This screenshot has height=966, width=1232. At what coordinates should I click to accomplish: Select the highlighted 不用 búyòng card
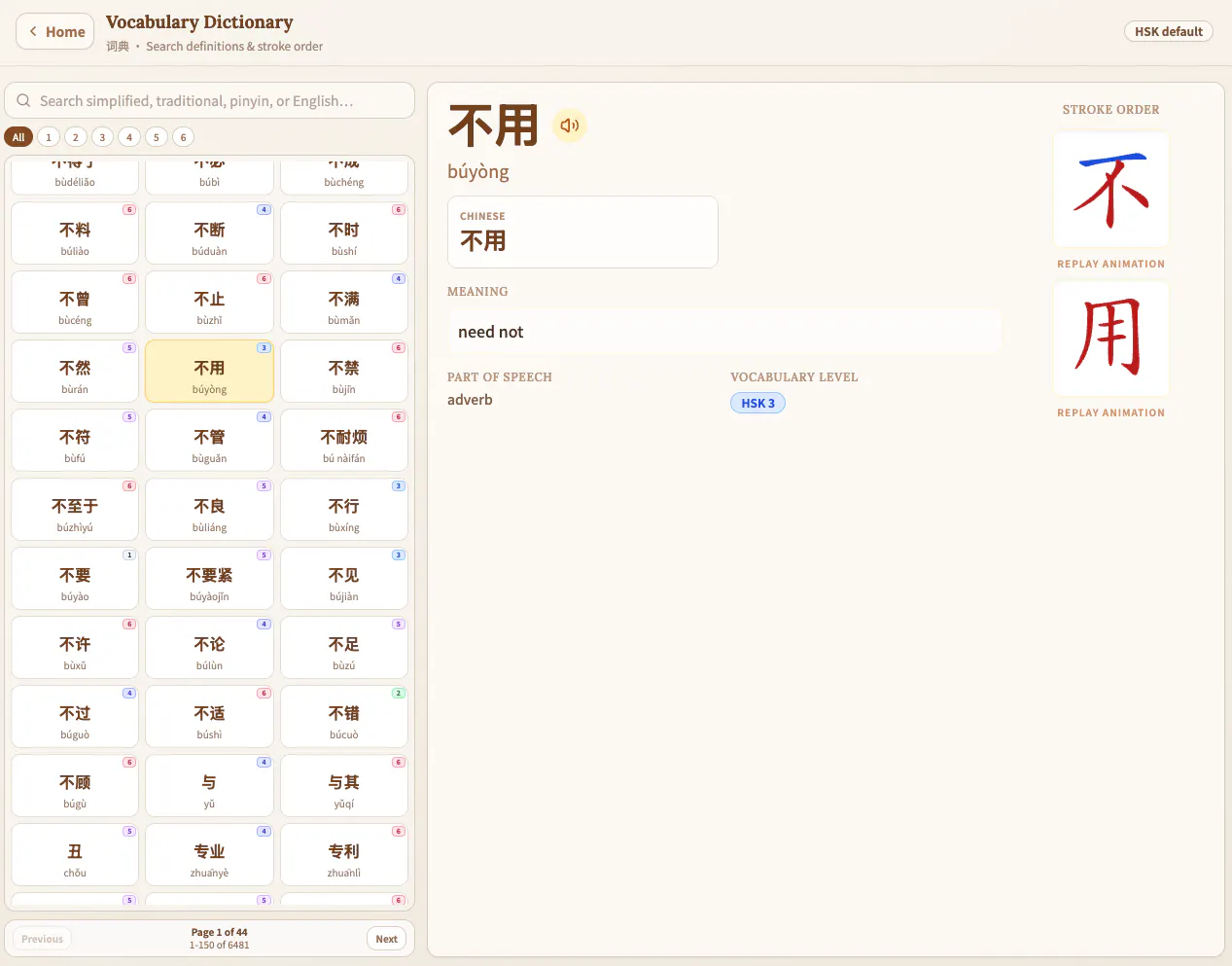209,372
